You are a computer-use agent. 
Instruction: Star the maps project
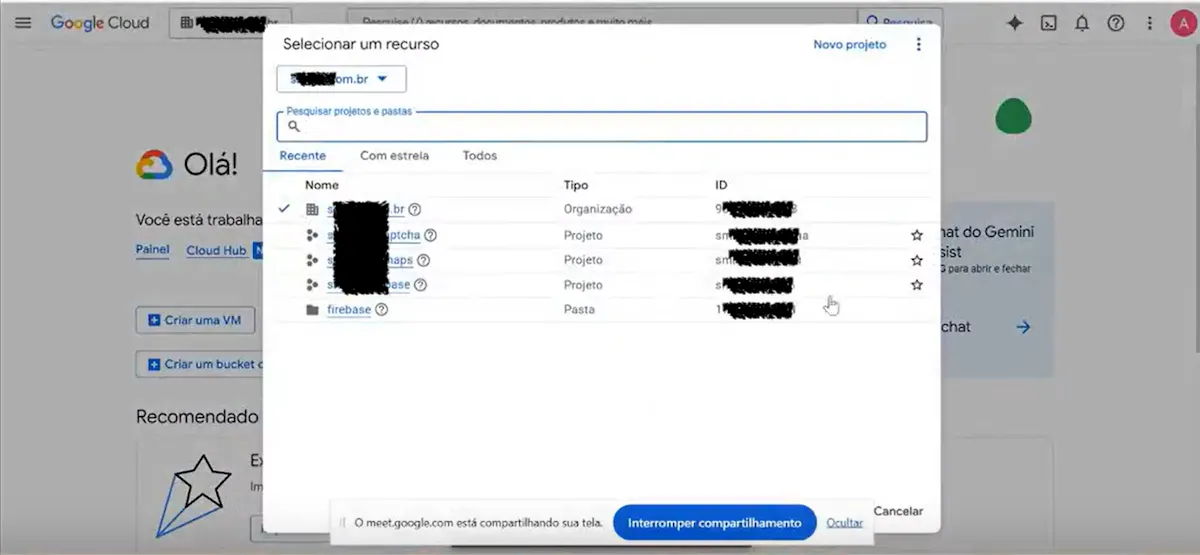[x=916, y=260]
